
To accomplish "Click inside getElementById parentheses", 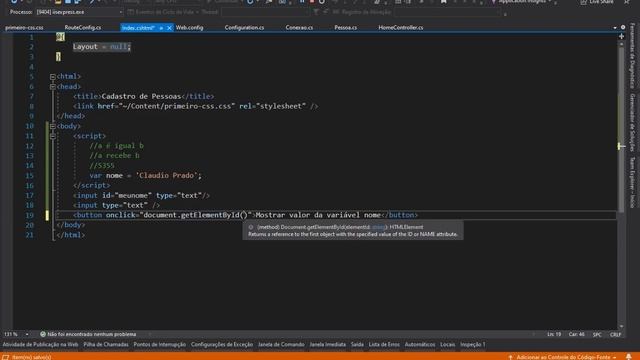I will 244,215.
